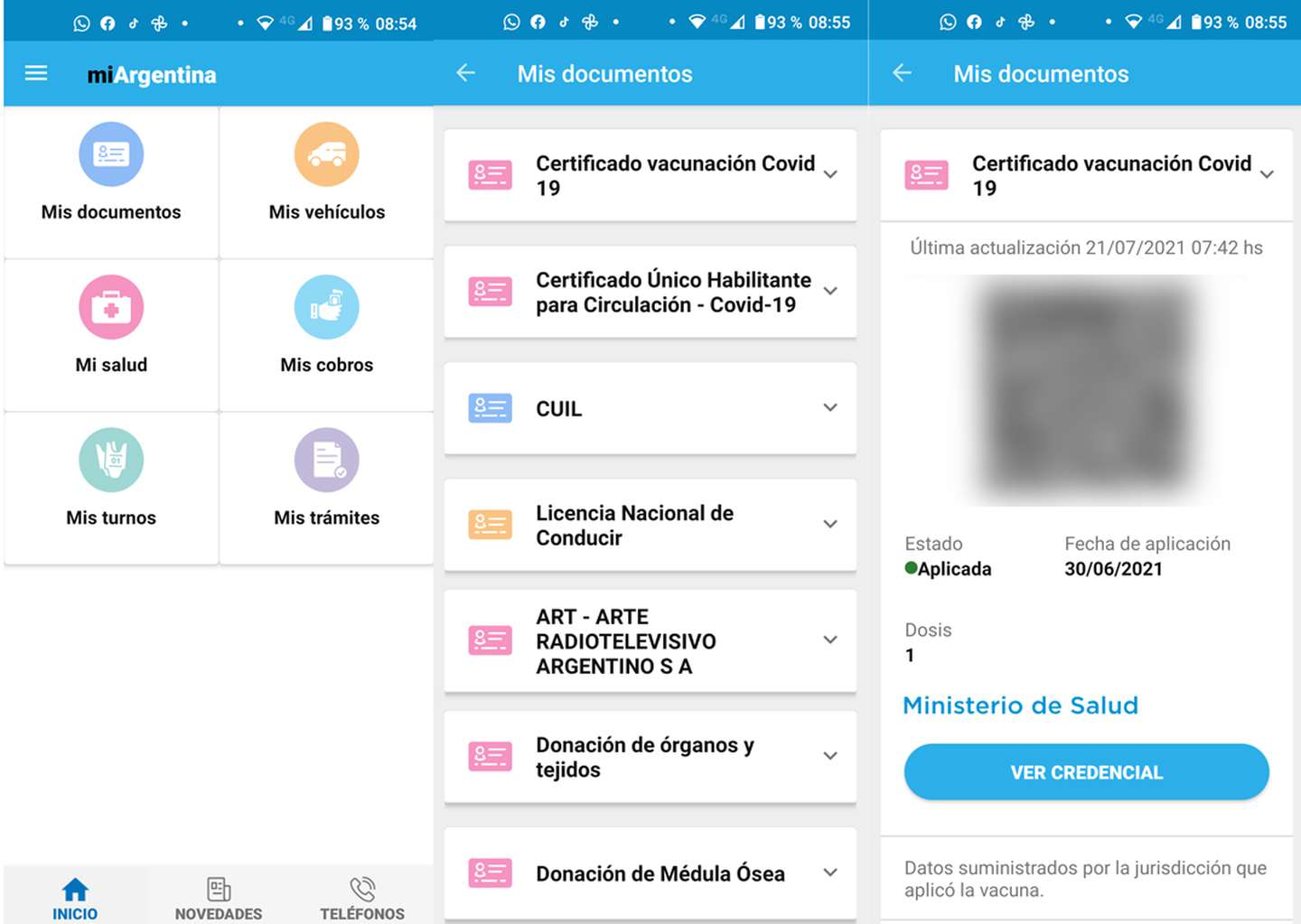Open Mis vehículos car icon
This screenshot has height=924, width=1301.
pos(326,154)
